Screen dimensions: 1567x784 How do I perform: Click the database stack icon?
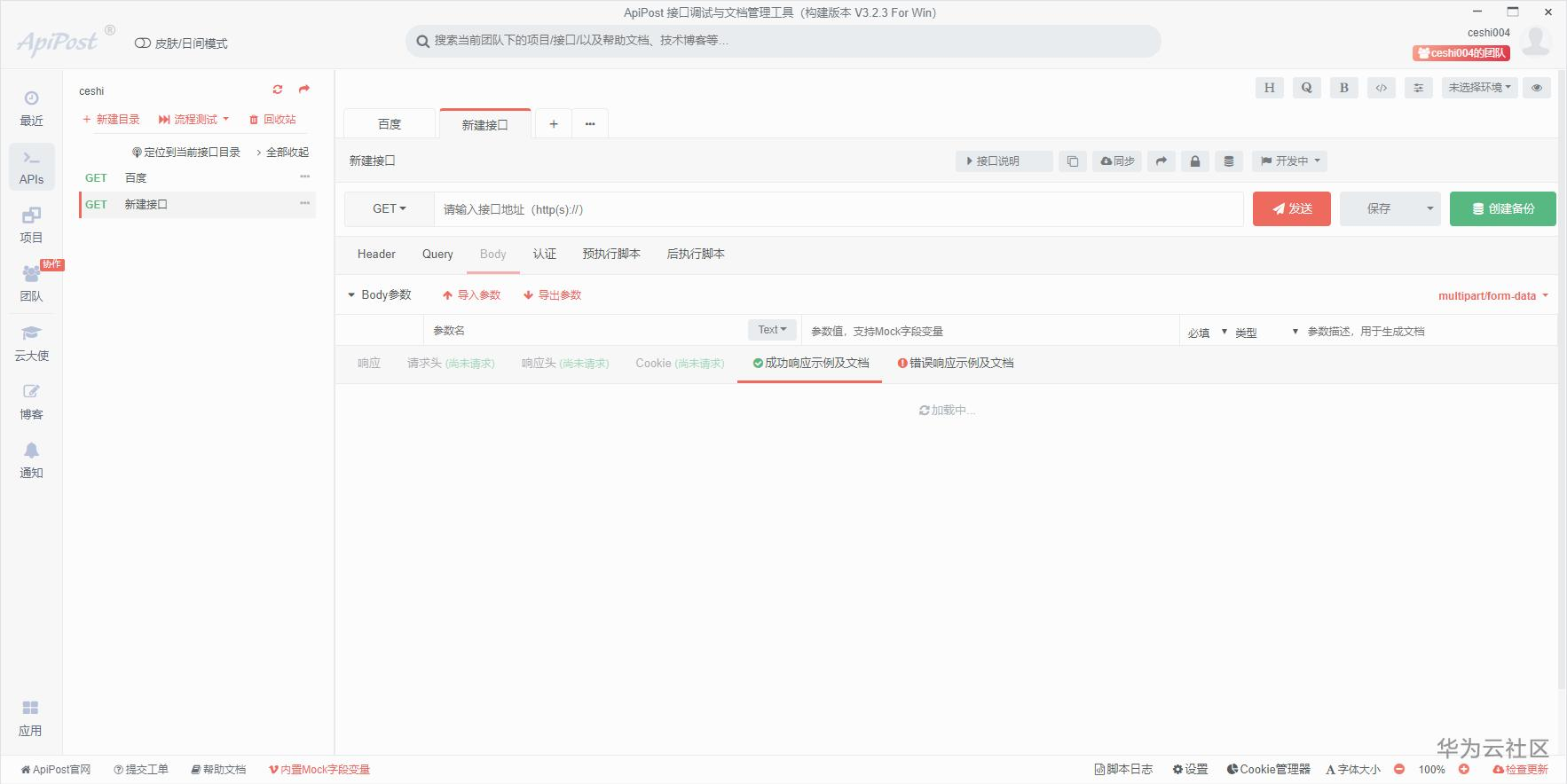pos(1229,161)
